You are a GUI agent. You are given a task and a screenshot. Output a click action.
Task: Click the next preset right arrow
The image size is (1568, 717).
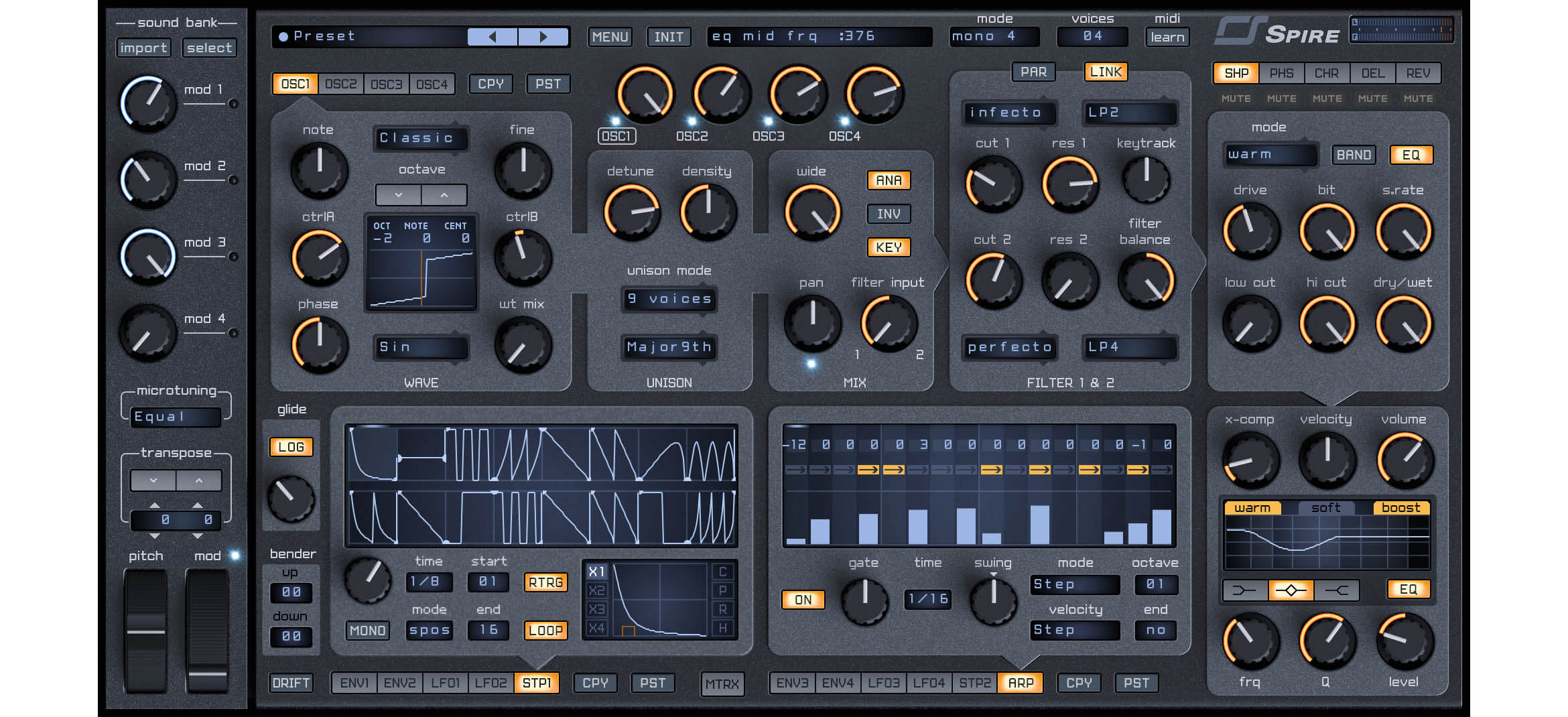click(543, 37)
